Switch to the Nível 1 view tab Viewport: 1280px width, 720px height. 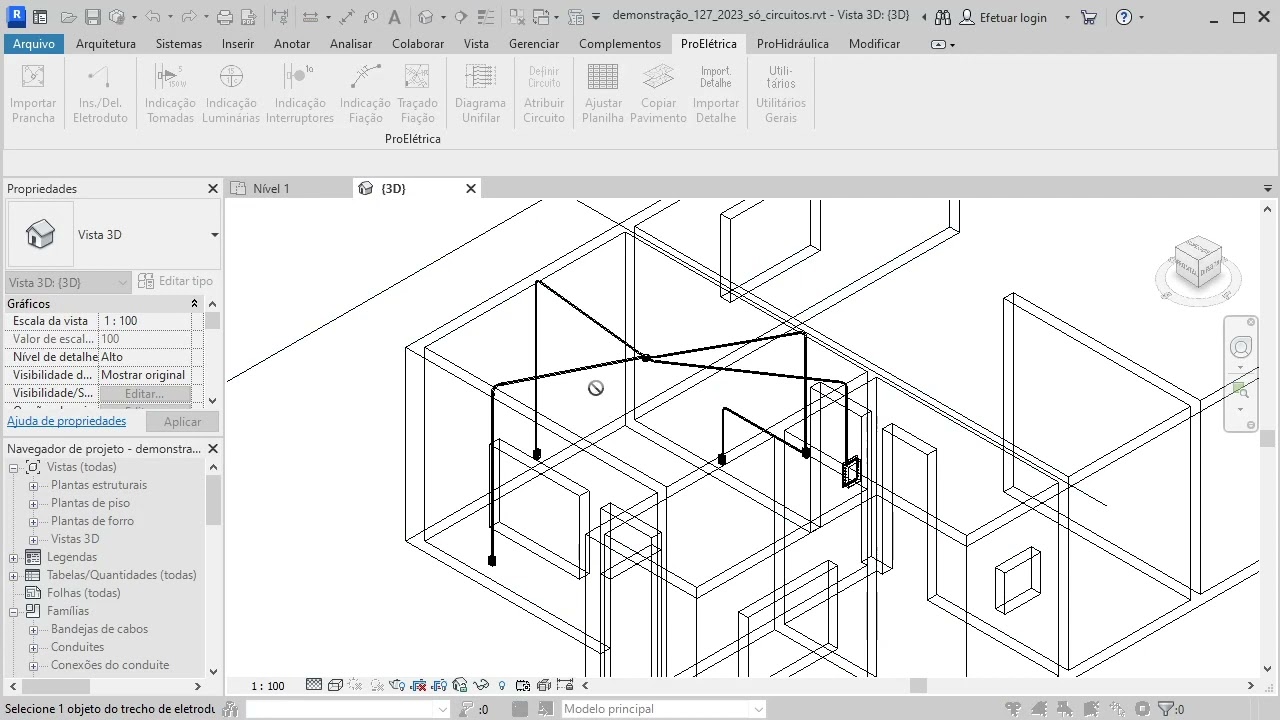(x=271, y=188)
